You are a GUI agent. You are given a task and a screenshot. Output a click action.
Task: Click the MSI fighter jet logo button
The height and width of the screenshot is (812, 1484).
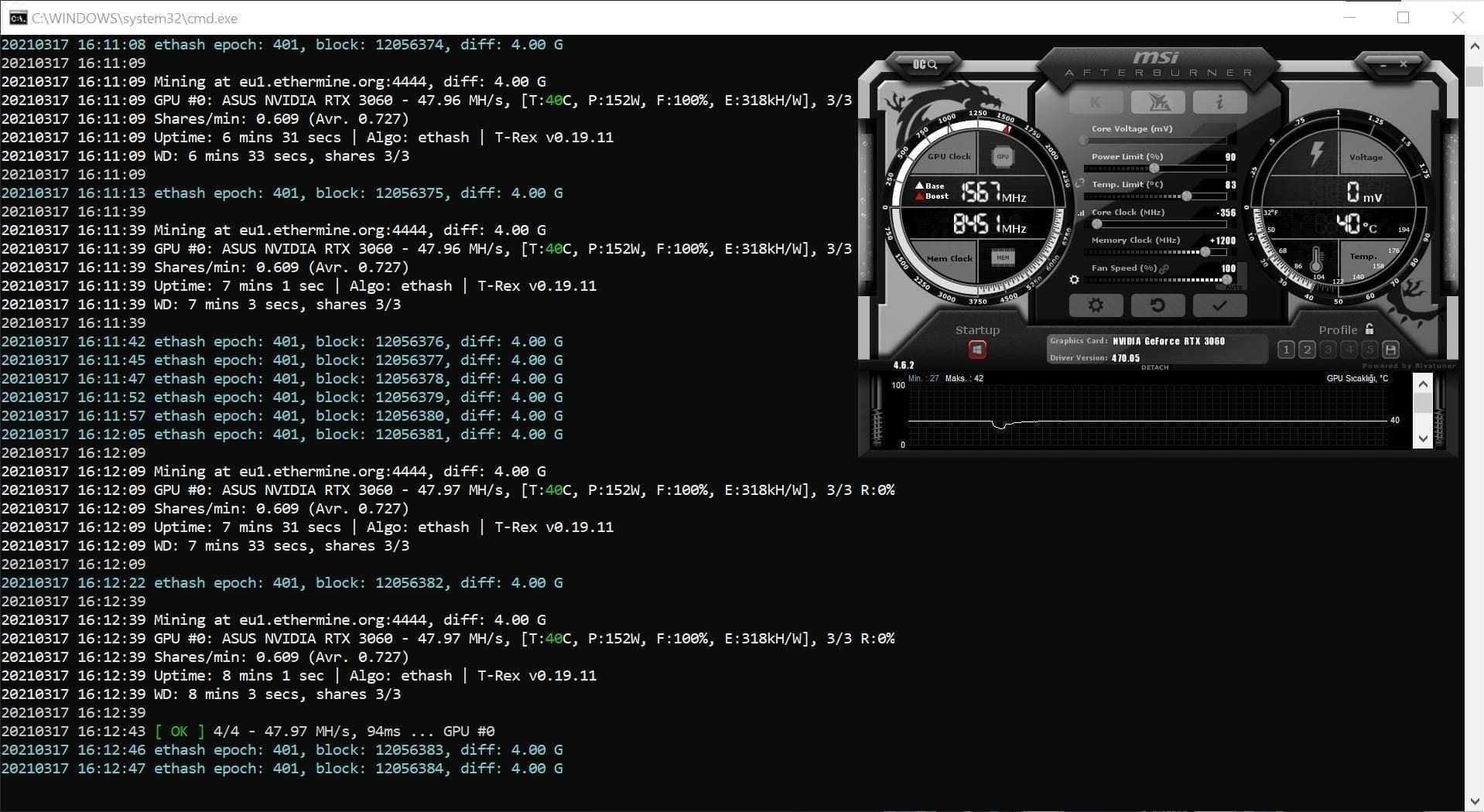1157,102
